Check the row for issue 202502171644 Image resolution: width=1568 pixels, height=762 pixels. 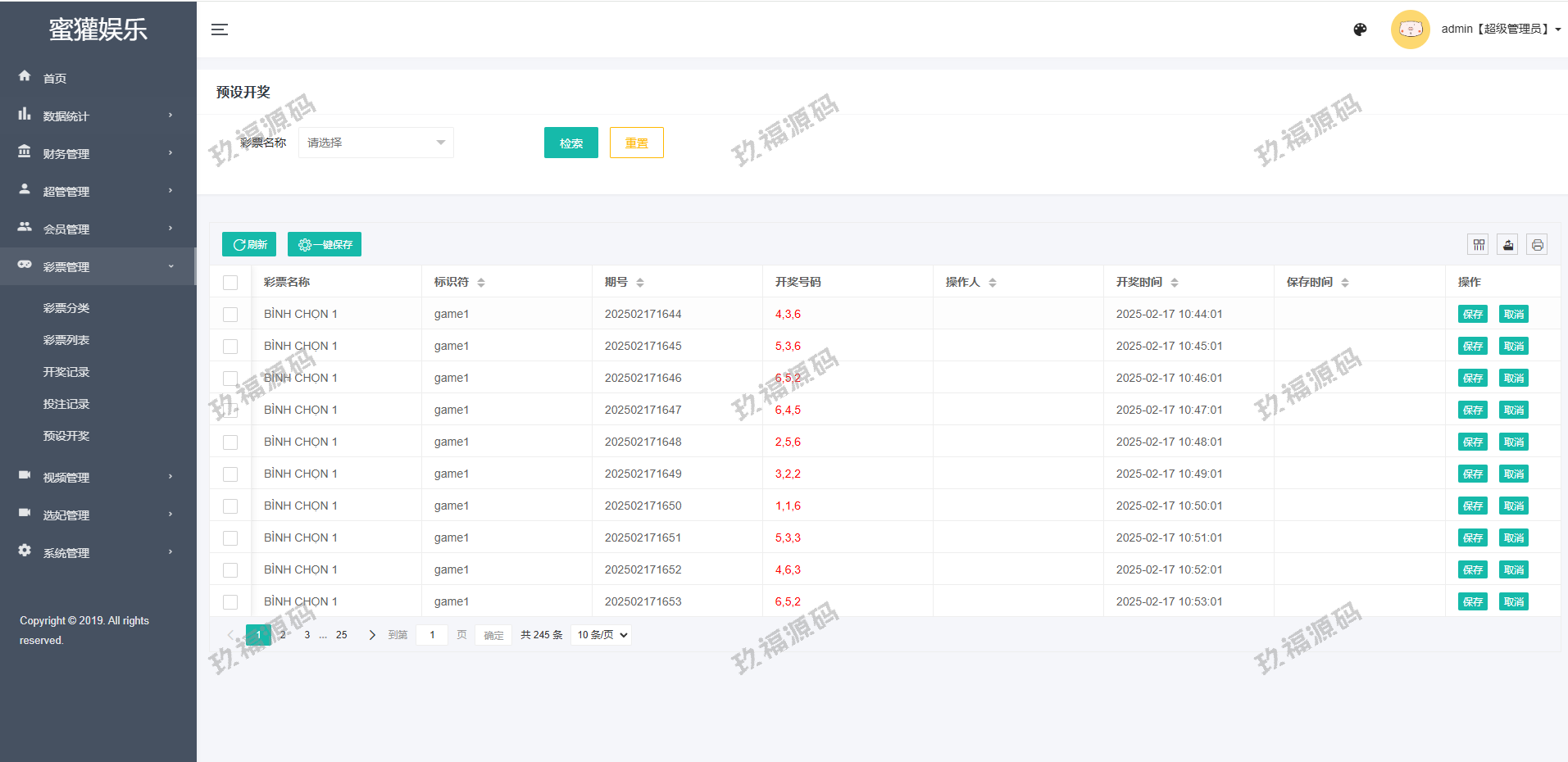click(230, 315)
